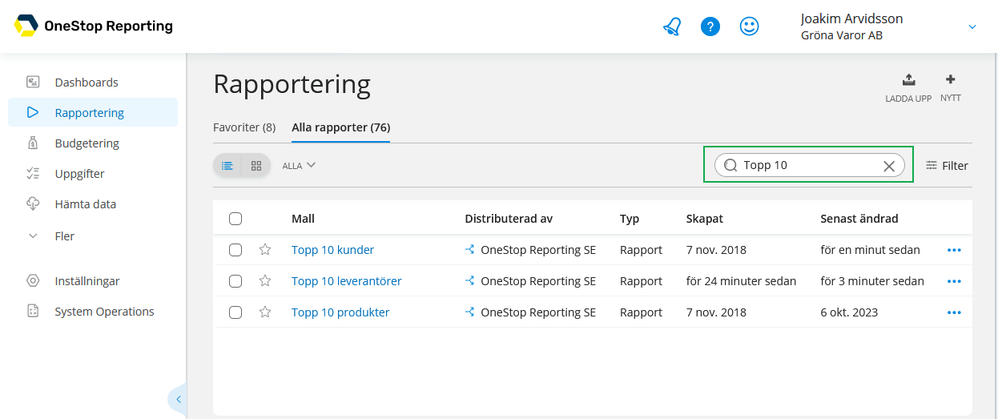Click the LADDA UPP upload button
This screenshot has height=419, width=998.
[908, 88]
